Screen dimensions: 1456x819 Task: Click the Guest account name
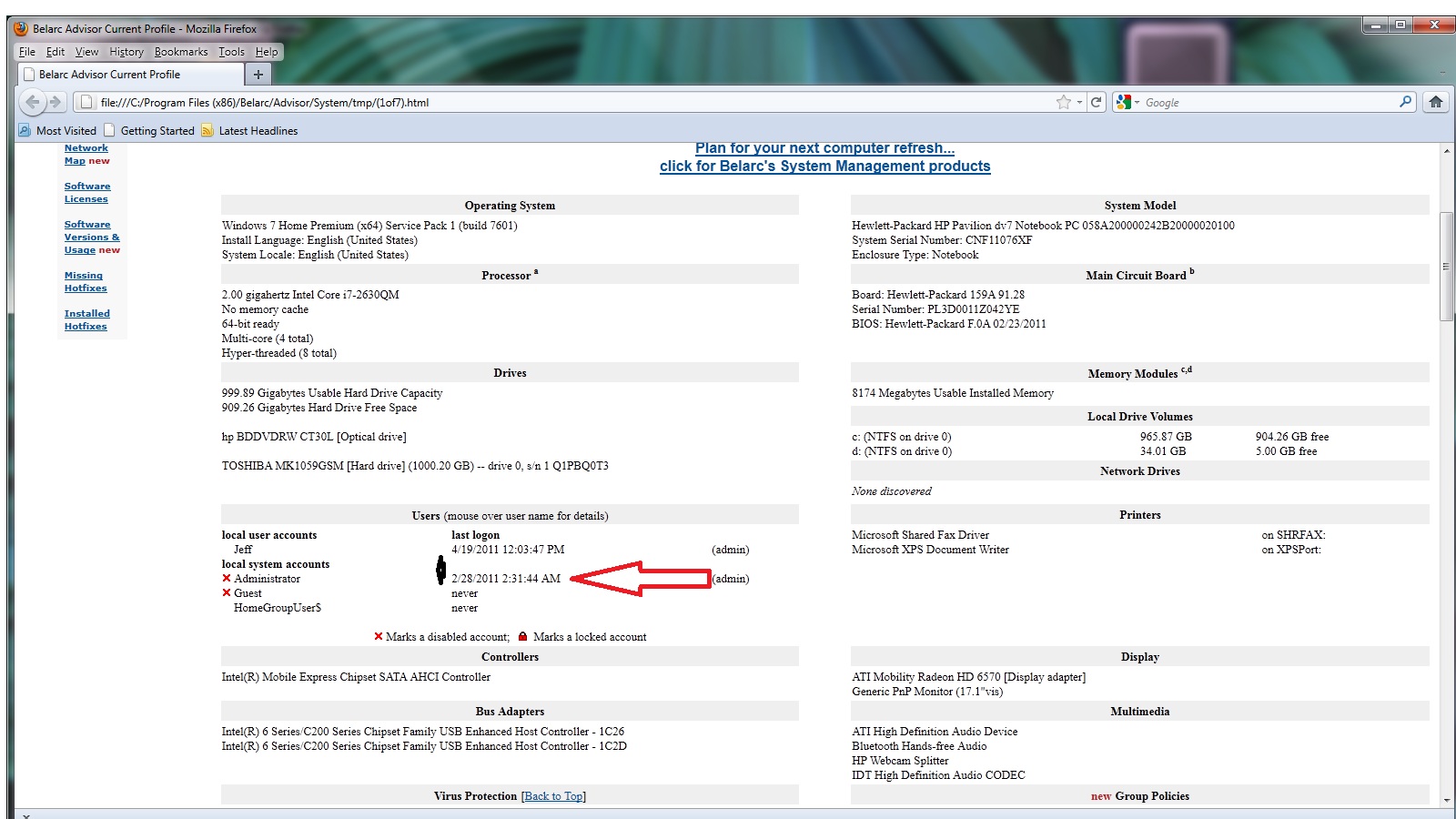(x=248, y=592)
